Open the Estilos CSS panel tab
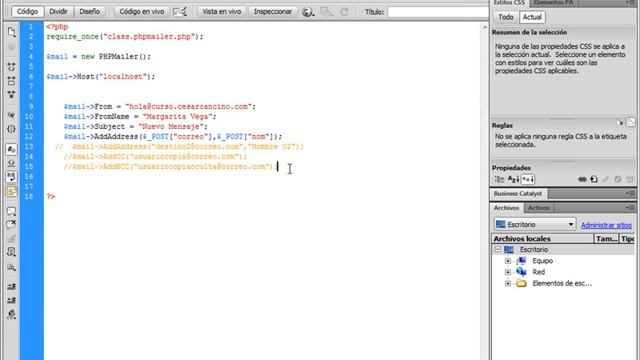The image size is (640, 360). (509, 2)
